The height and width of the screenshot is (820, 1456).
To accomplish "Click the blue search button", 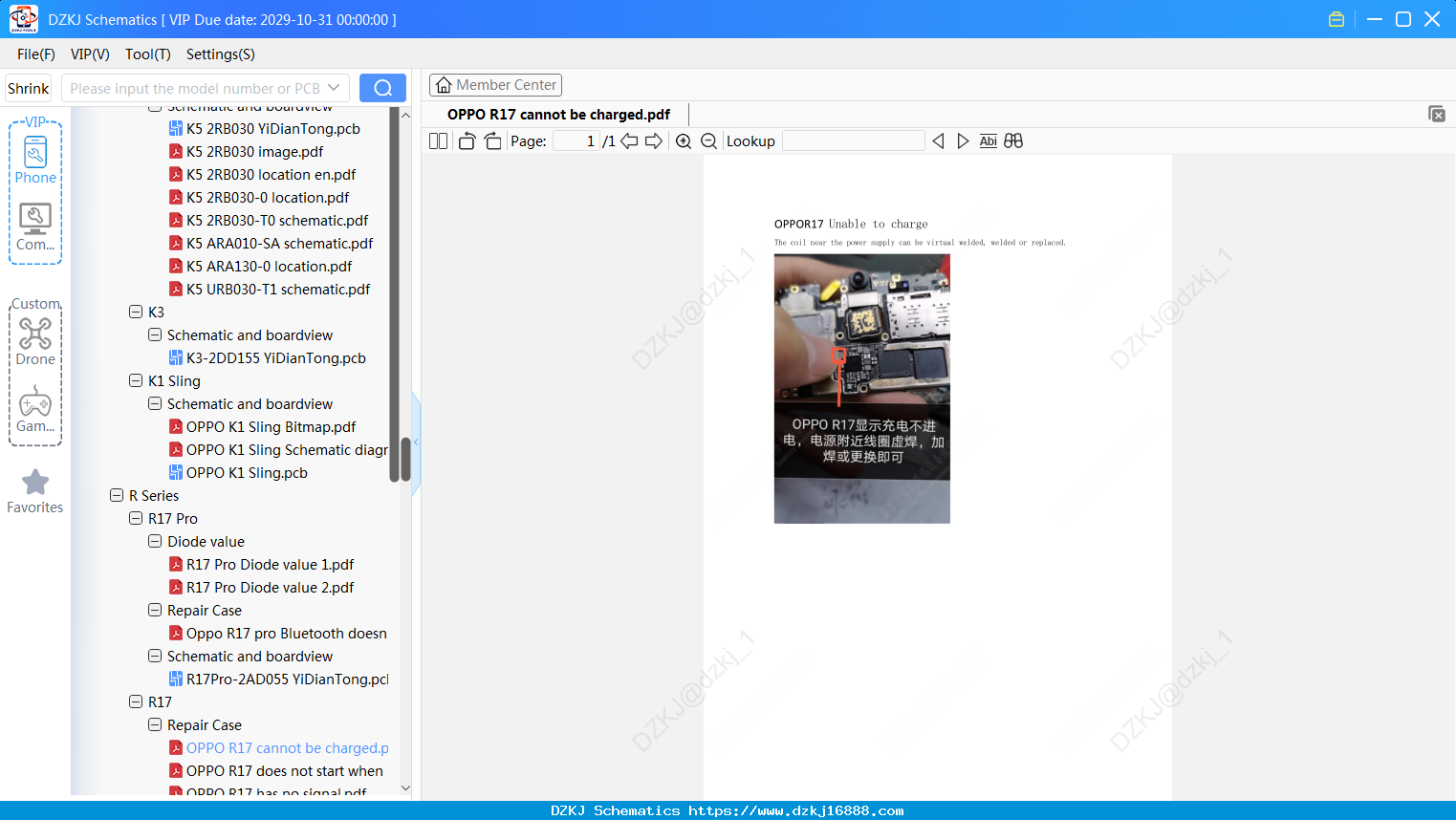I will pos(382,88).
